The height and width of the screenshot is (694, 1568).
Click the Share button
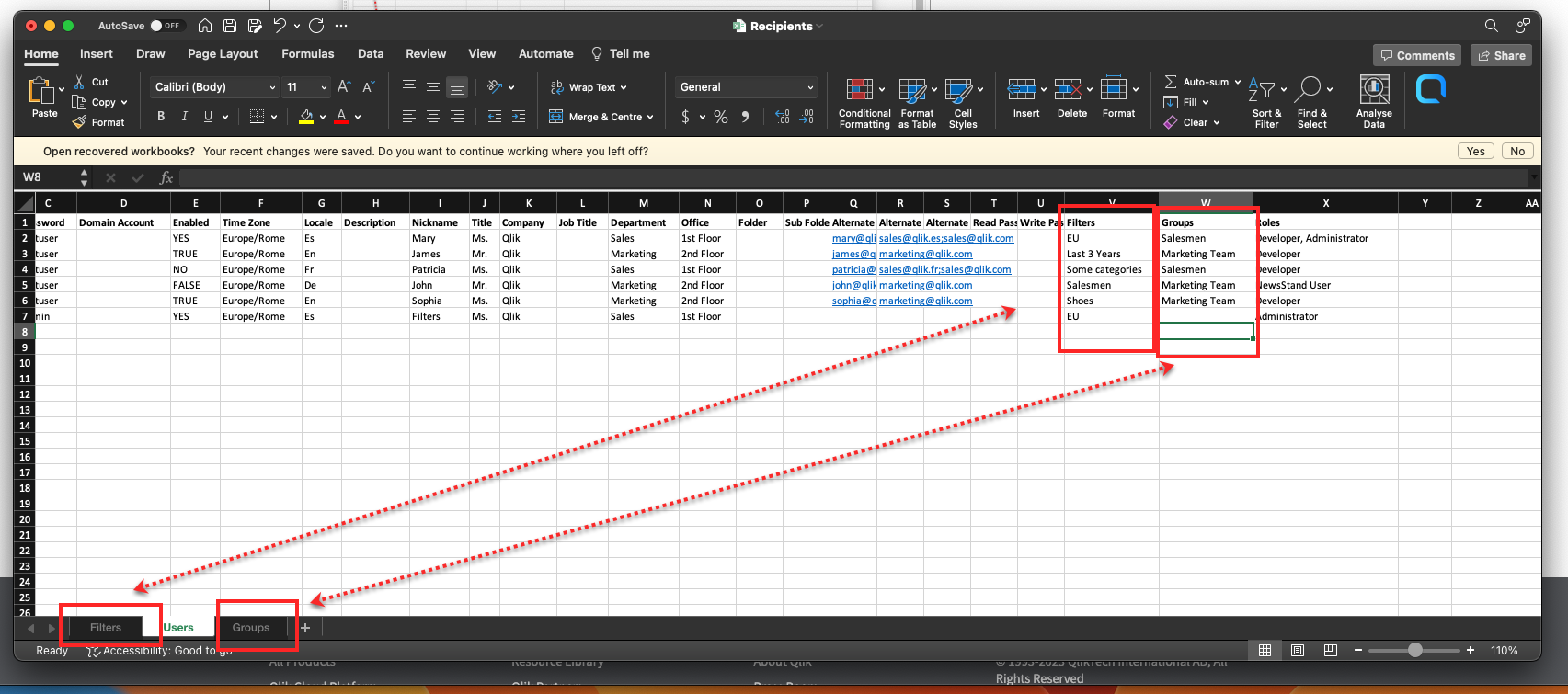[x=1501, y=56]
